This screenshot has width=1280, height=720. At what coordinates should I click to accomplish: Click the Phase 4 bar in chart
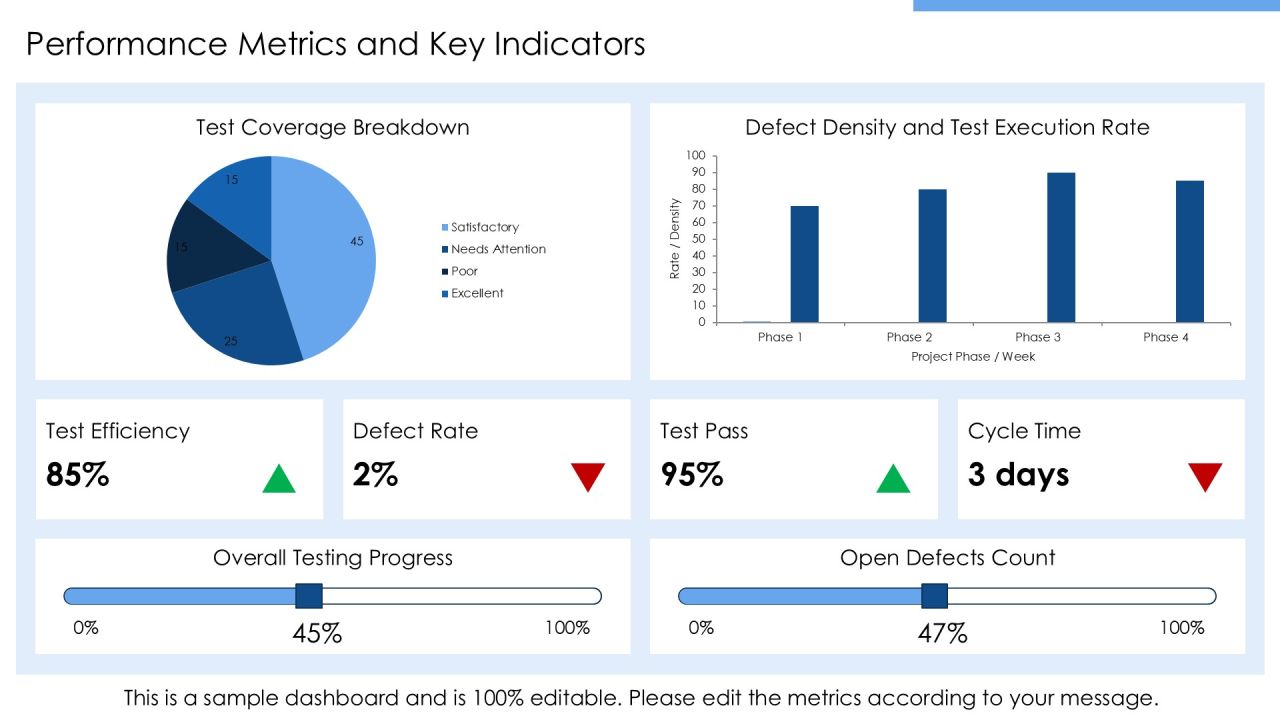coord(1190,251)
